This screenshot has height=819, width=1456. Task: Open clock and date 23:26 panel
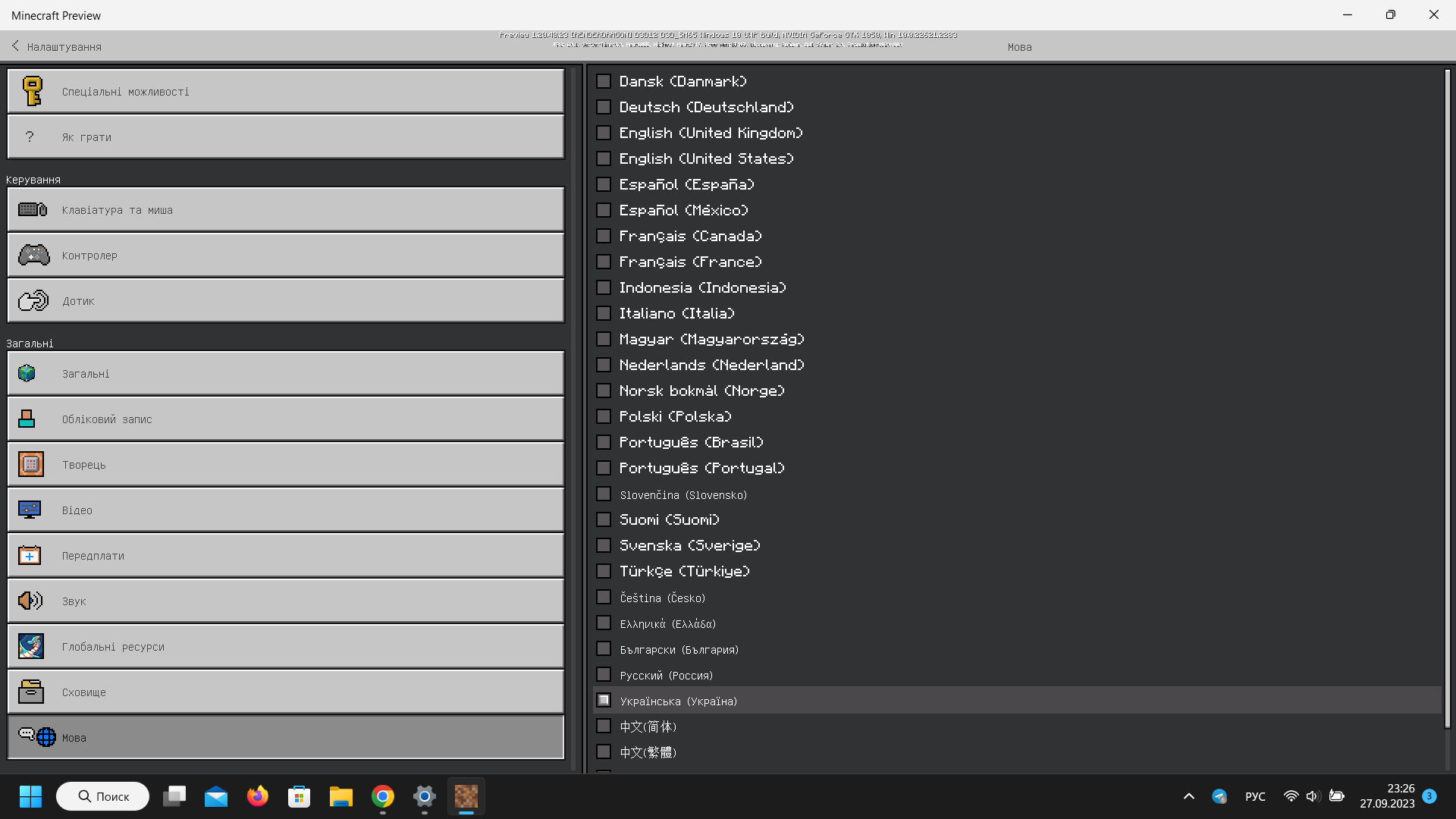click(x=1387, y=796)
